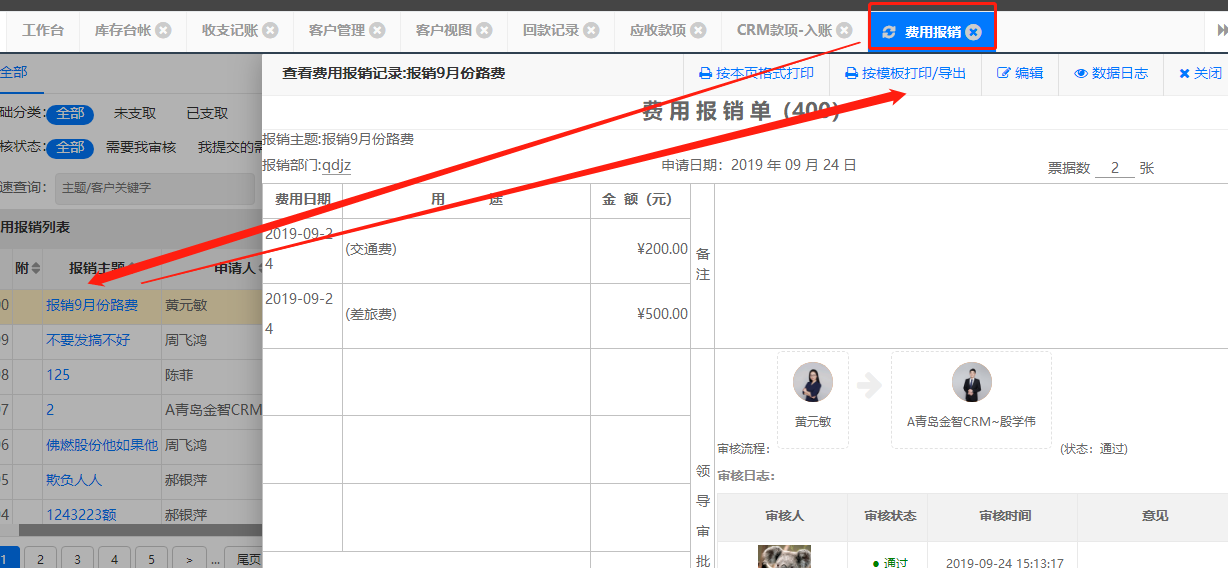Click 黄元敏 avatar in audit flow

pos(813,382)
